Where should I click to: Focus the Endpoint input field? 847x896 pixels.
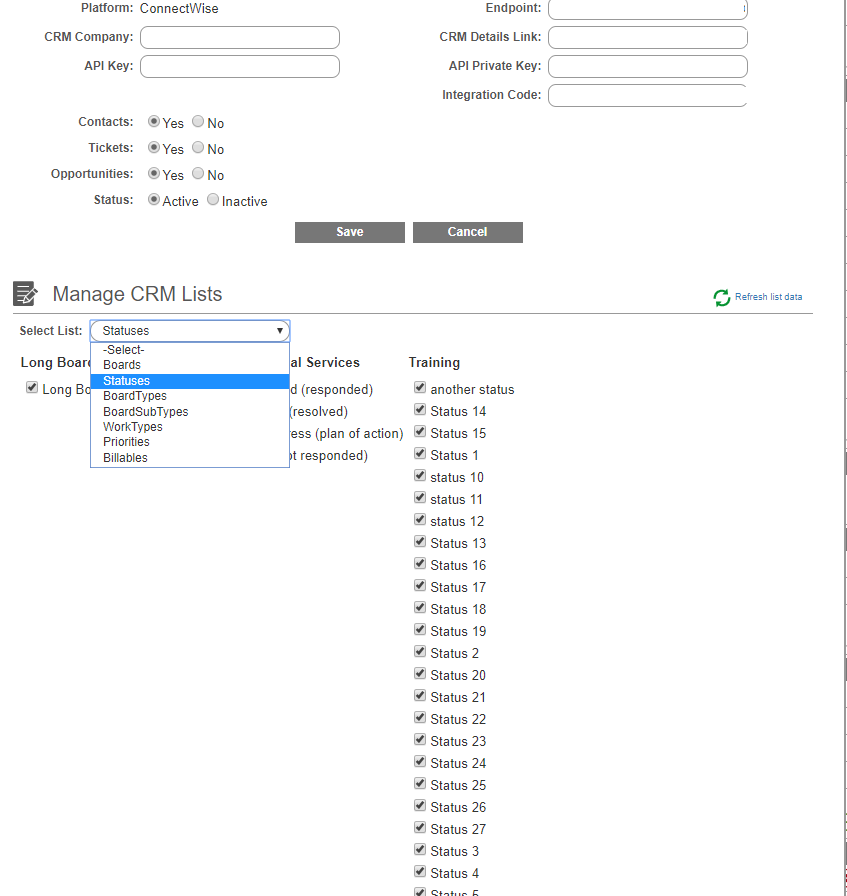tap(648, 9)
